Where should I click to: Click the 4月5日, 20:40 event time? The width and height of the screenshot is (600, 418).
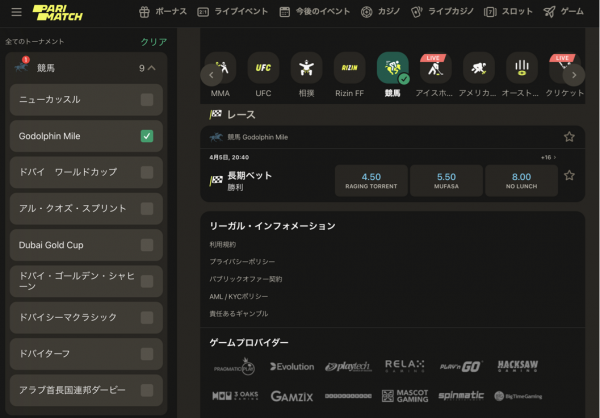[x=229, y=157]
